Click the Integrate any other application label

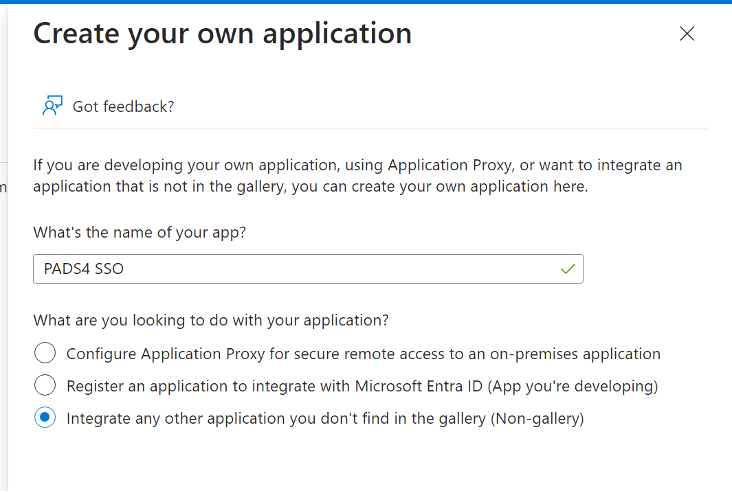(x=325, y=418)
